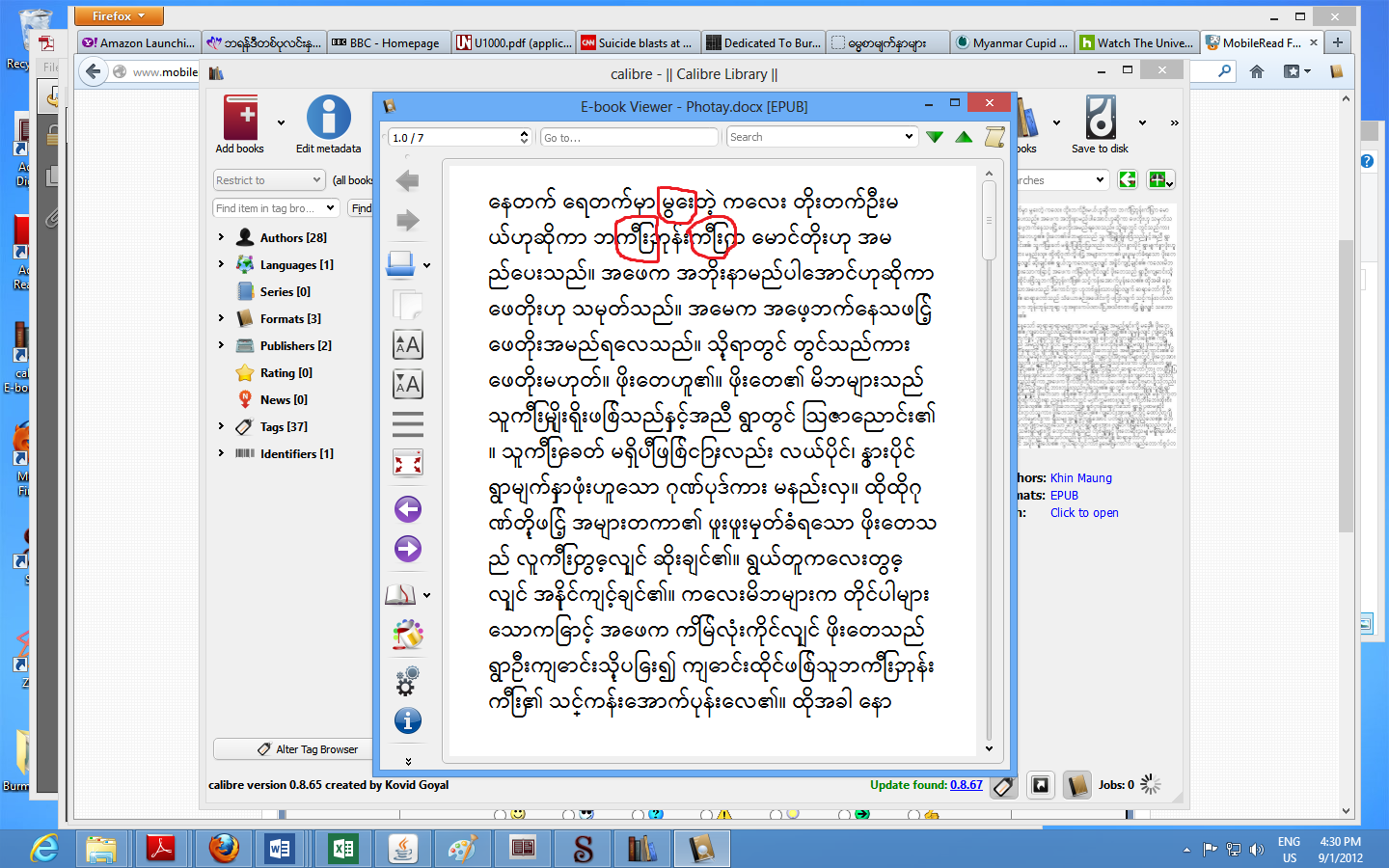Switch to the U1000.pdf tab
The image size is (1389, 868).
pyautogui.click(x=513, y=42)
